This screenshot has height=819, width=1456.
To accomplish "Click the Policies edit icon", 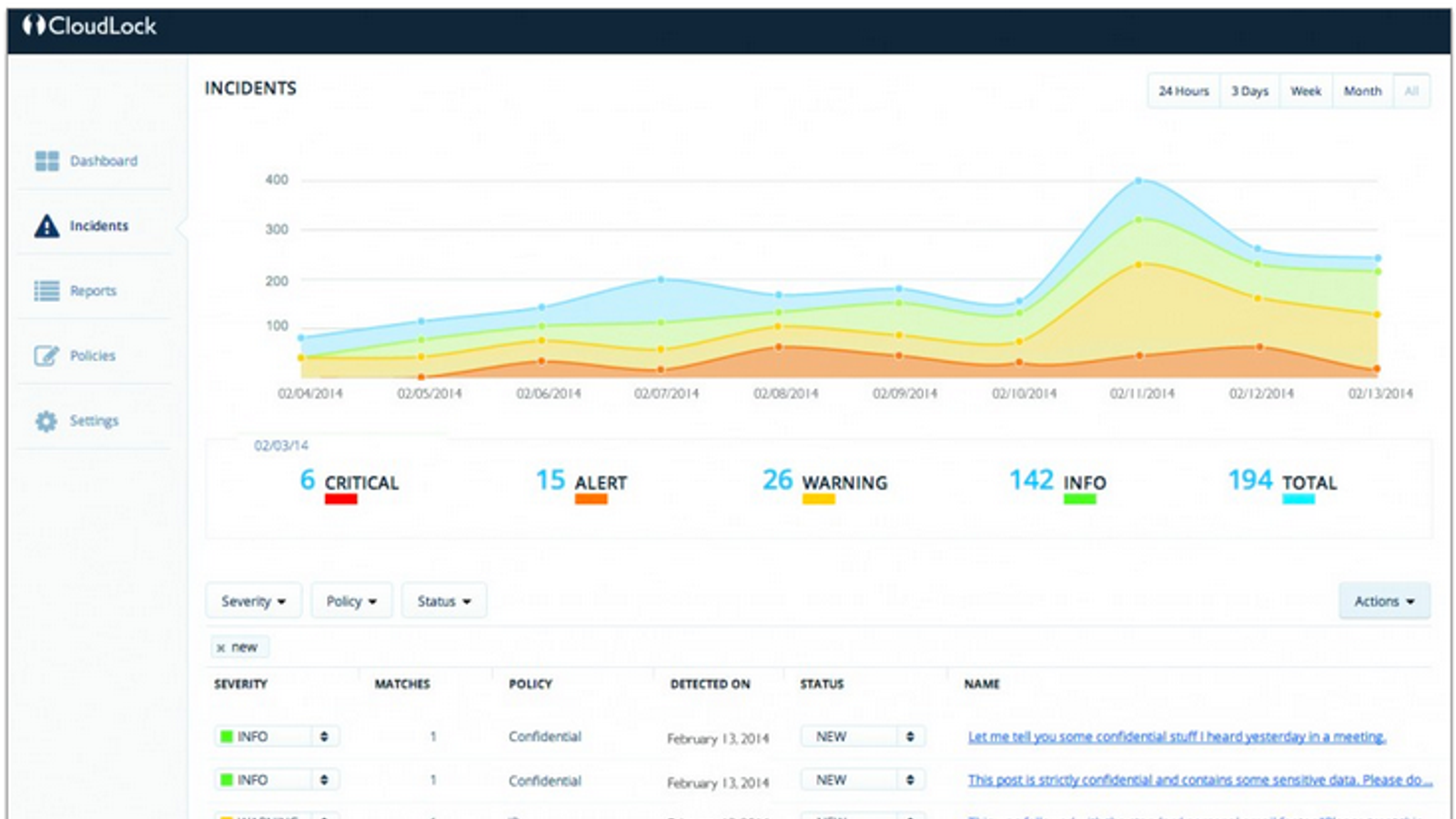I will (x=46, y=356).
